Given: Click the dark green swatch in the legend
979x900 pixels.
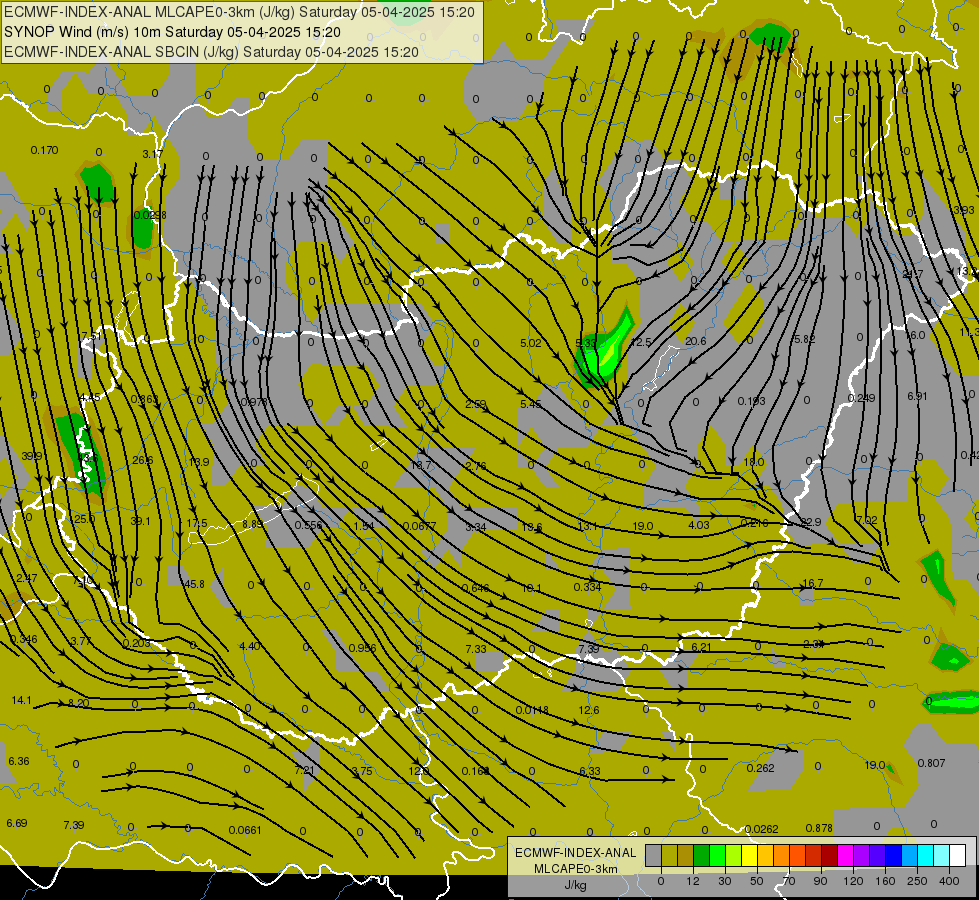Looking at the screenshot, I should pos(701,856).
